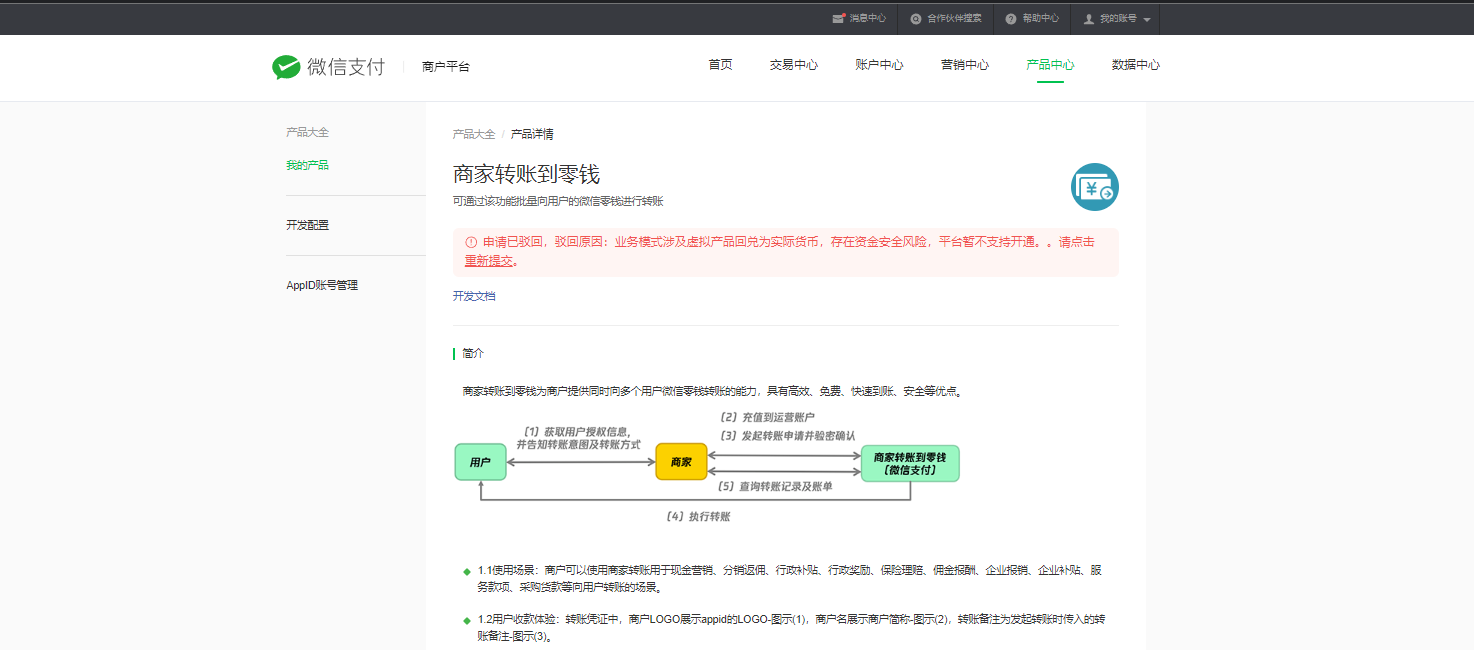Click the 微信支付 logo text
Screen dimensions: 1474x650
tap(346, 67)
